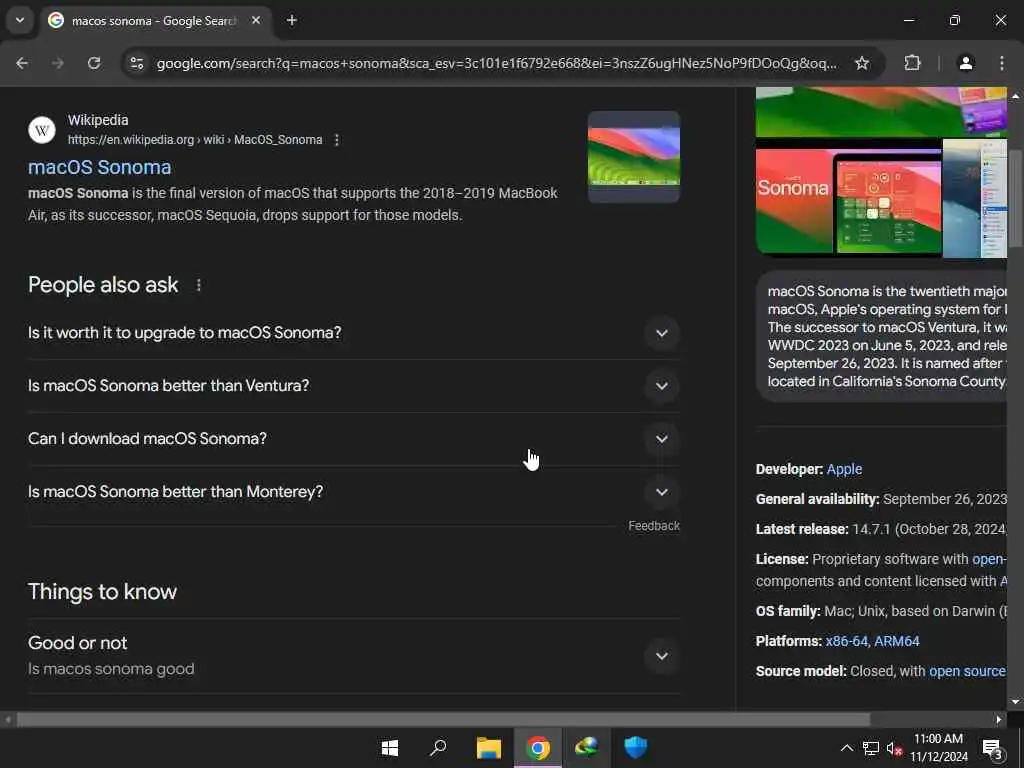Open the Chrome extensions puzzle icon
This screenshot has height=768, width=1024.
tap(912, 63)
